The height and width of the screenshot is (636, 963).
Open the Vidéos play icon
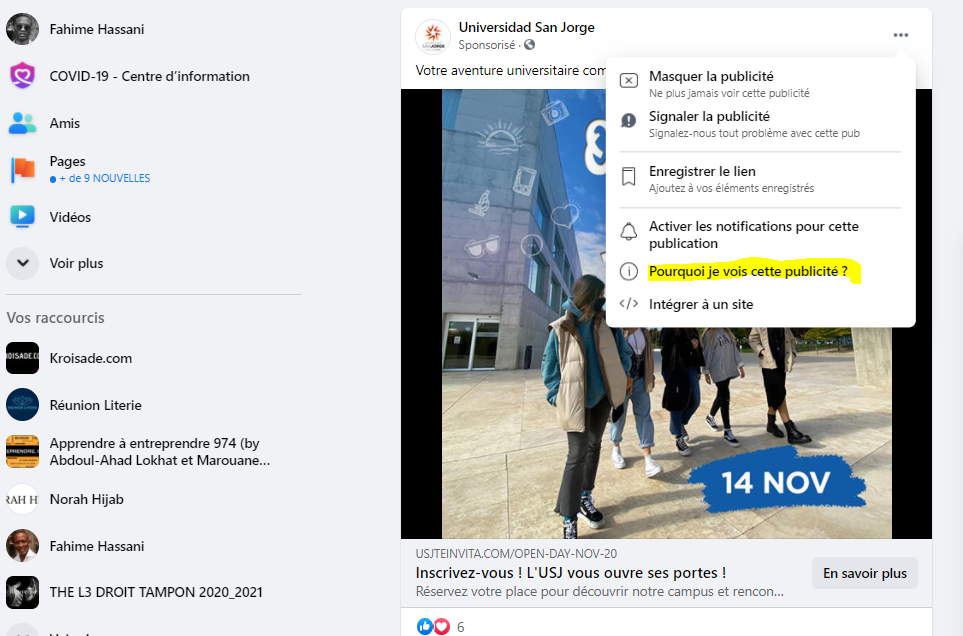coord(22,217)
